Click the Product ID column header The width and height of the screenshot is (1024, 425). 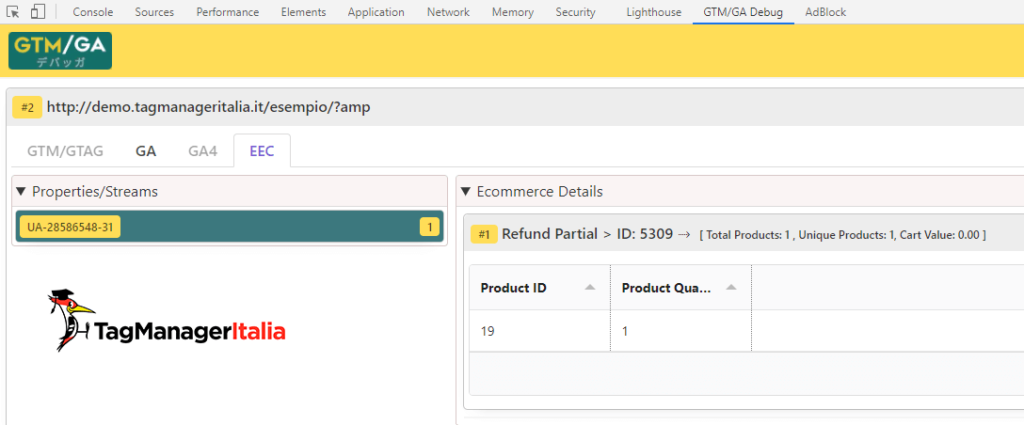coord(539,288)
